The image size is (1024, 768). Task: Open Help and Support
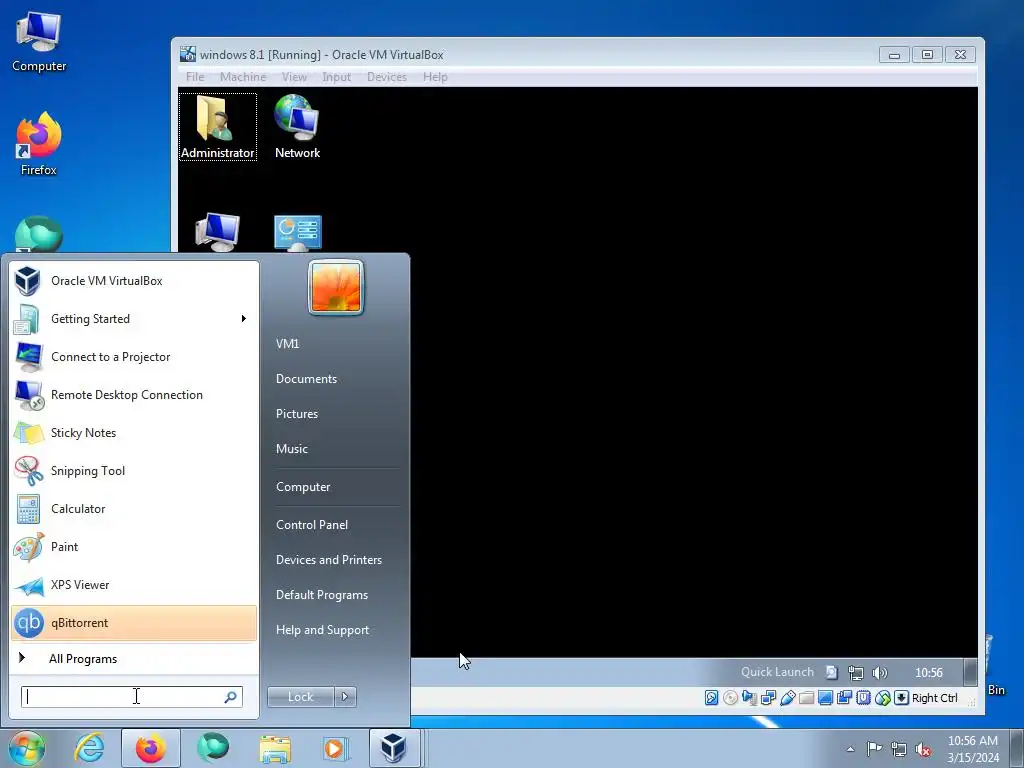tap(323, 630)
